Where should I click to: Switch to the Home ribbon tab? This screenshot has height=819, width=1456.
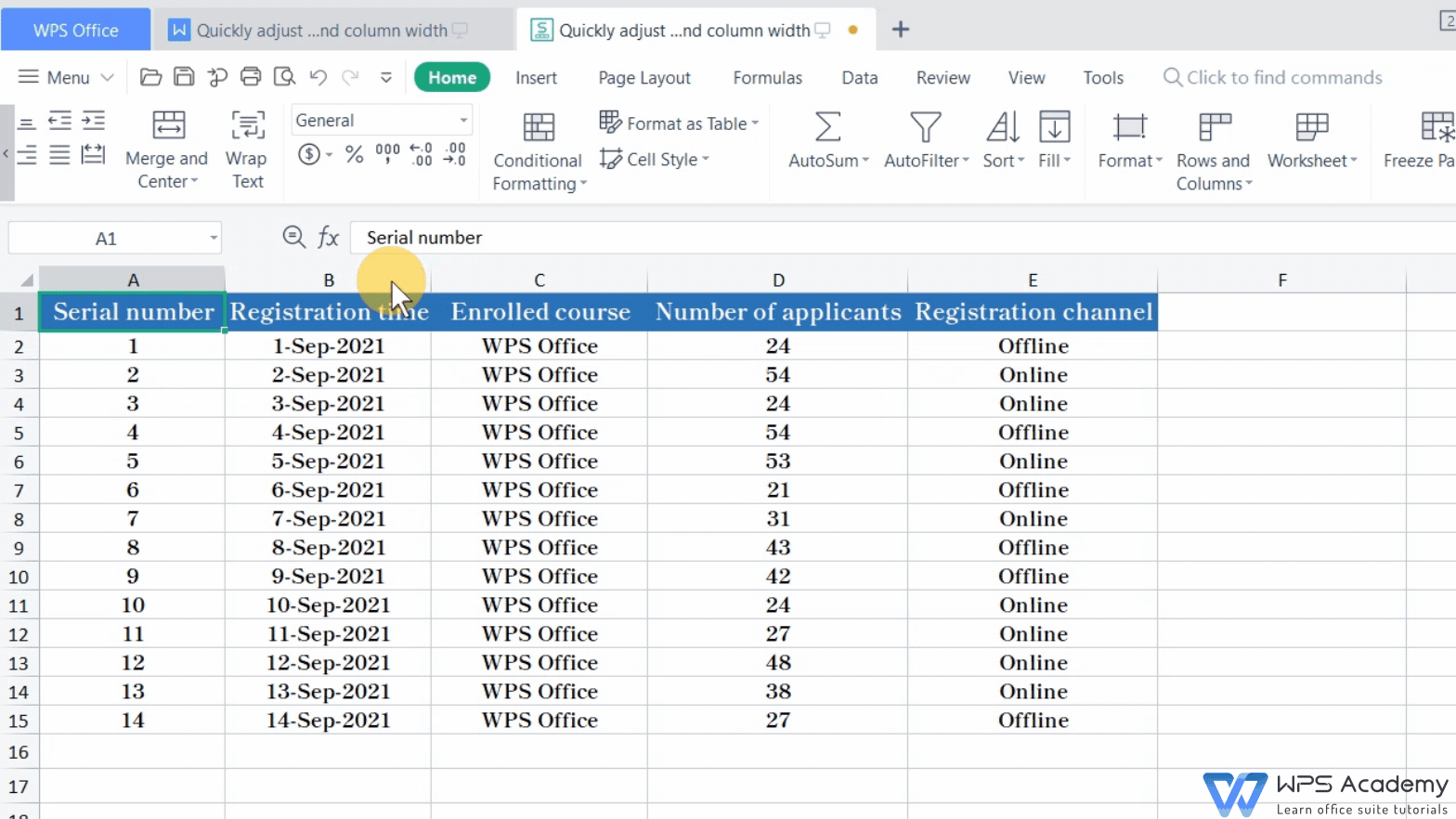[452, 78]
